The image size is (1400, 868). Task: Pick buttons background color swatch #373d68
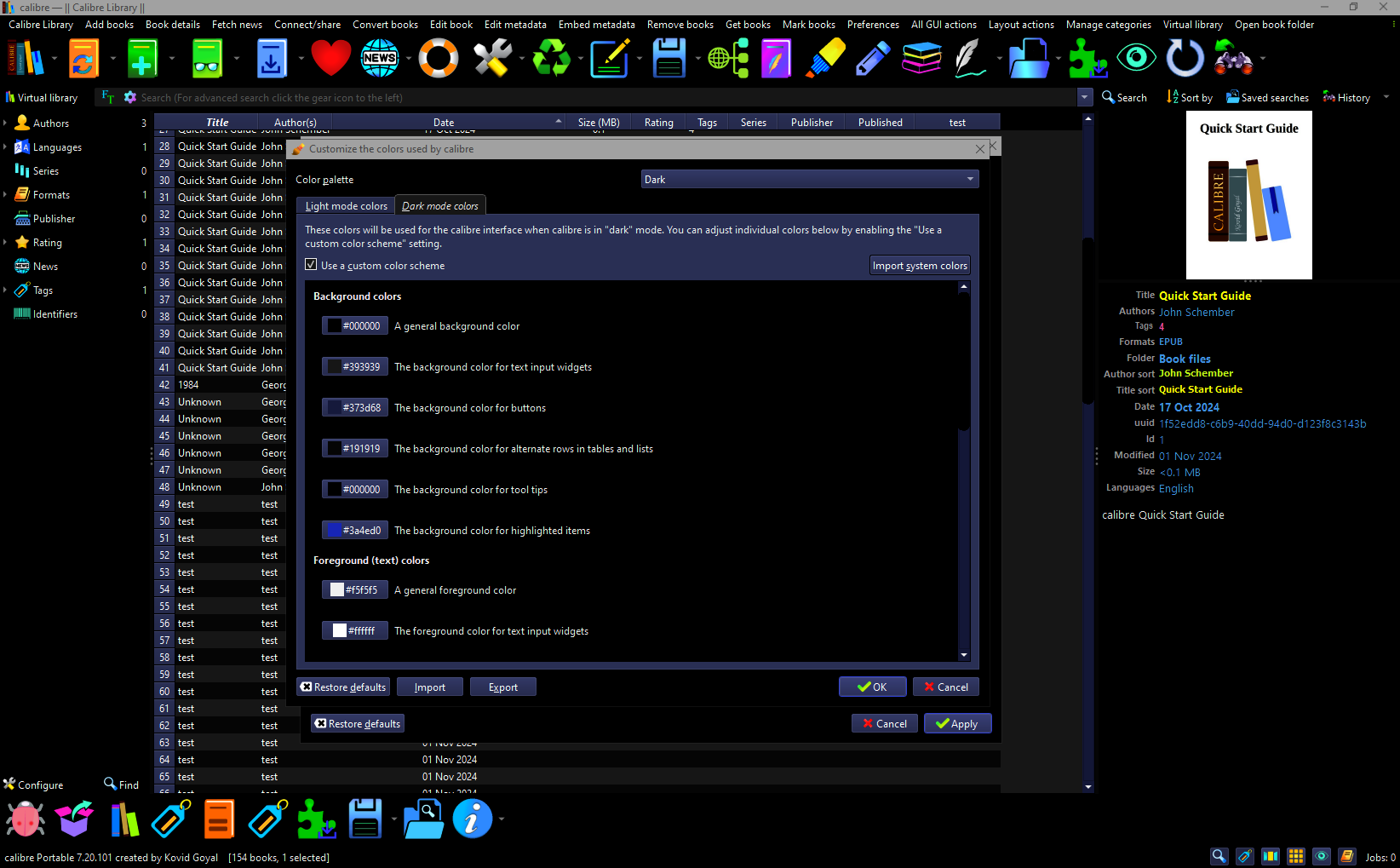click(355, 407)
